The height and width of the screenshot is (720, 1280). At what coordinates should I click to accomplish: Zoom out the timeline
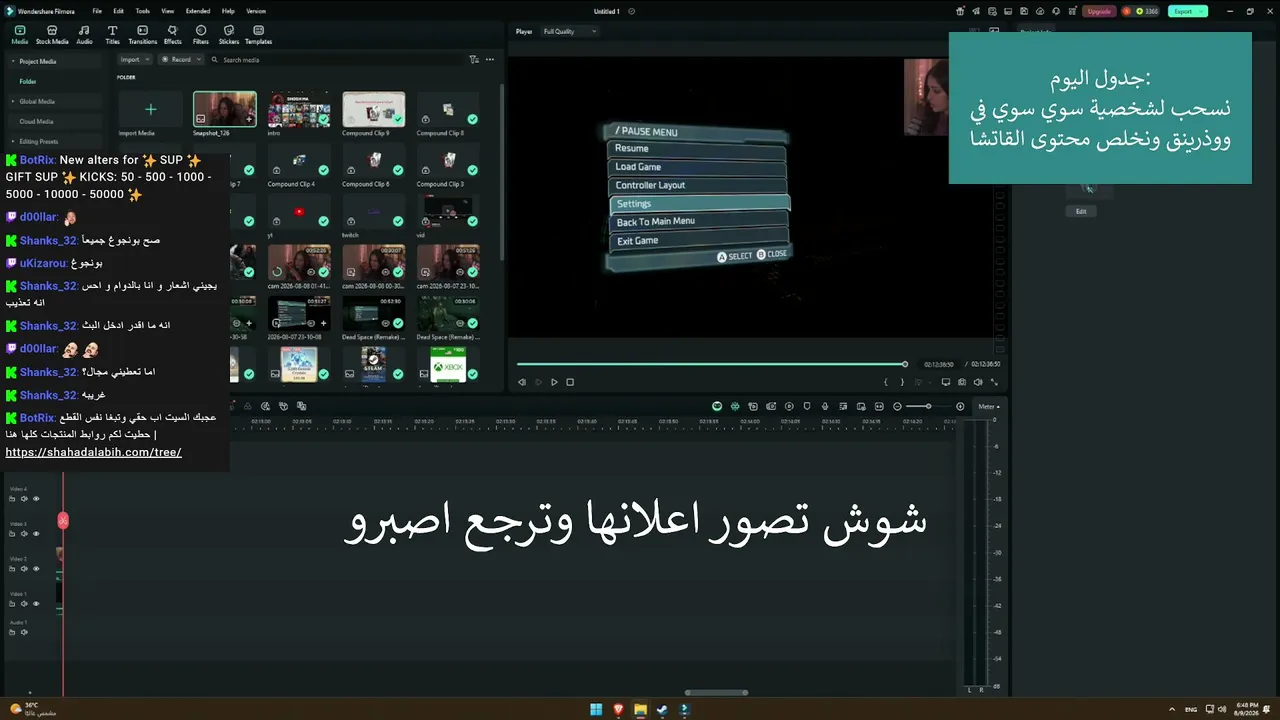[x=897, y=406]
